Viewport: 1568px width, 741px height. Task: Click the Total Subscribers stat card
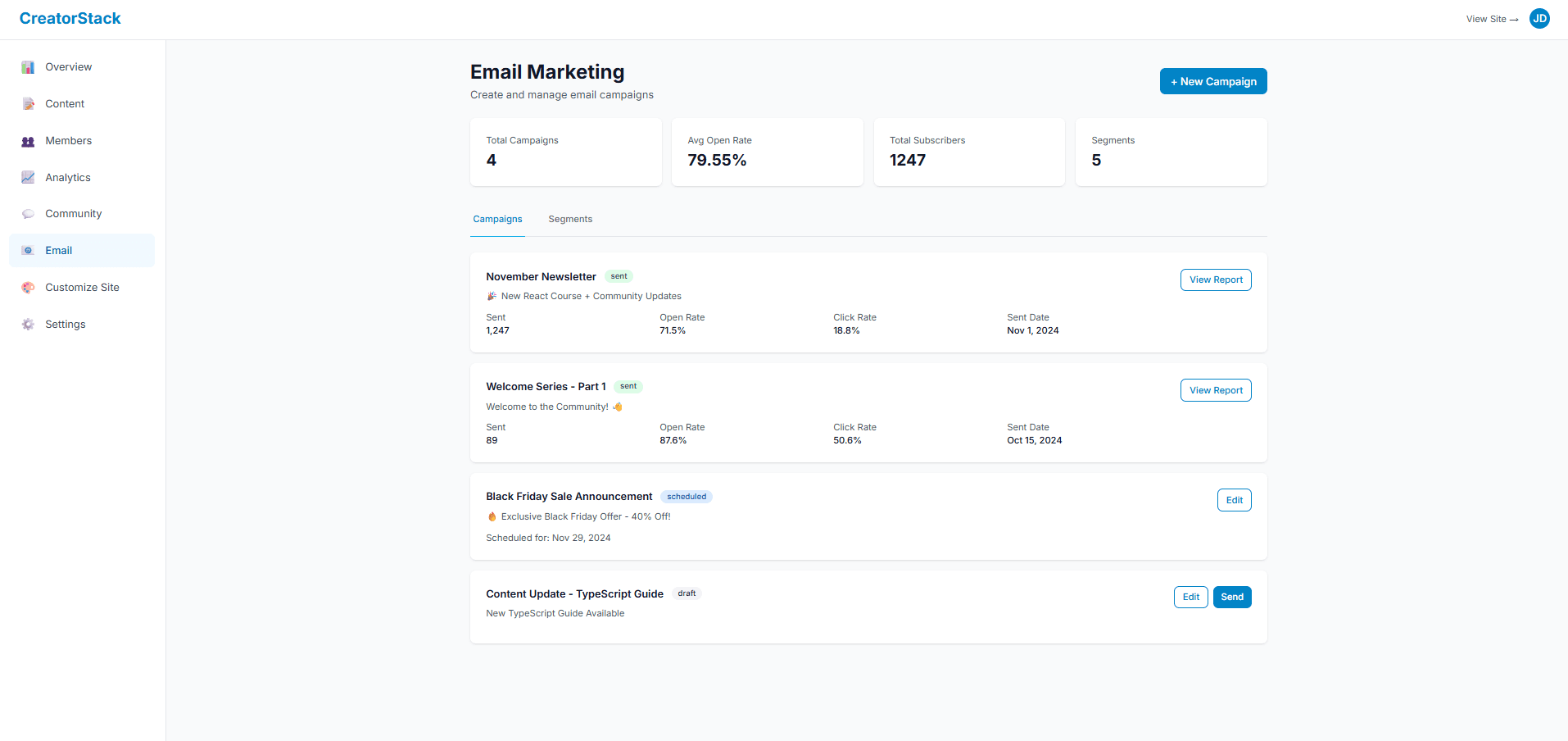tap(968, 152)
